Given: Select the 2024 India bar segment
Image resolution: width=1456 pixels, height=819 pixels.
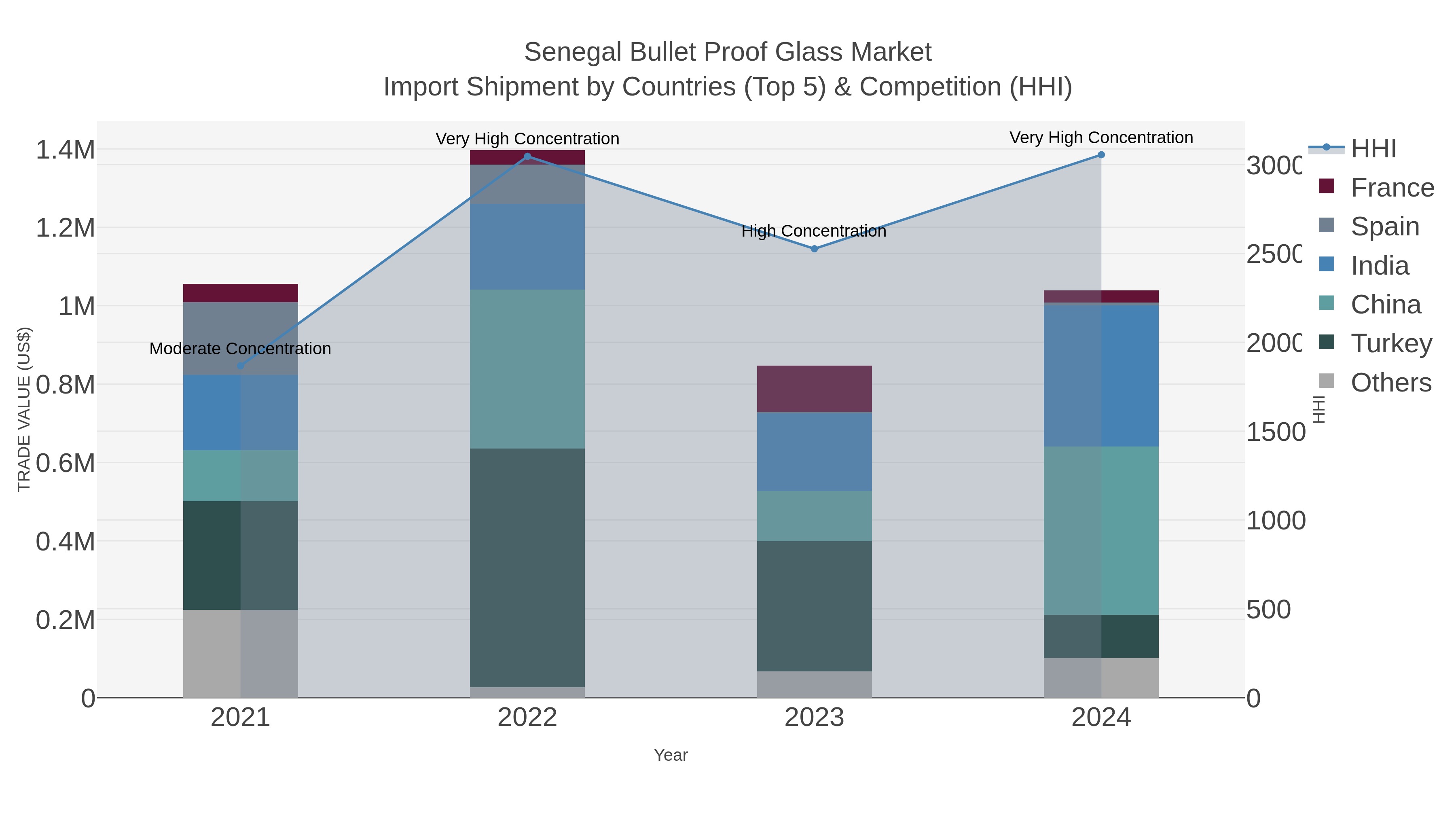Looking at the screenshot, I should [1101, 376].
